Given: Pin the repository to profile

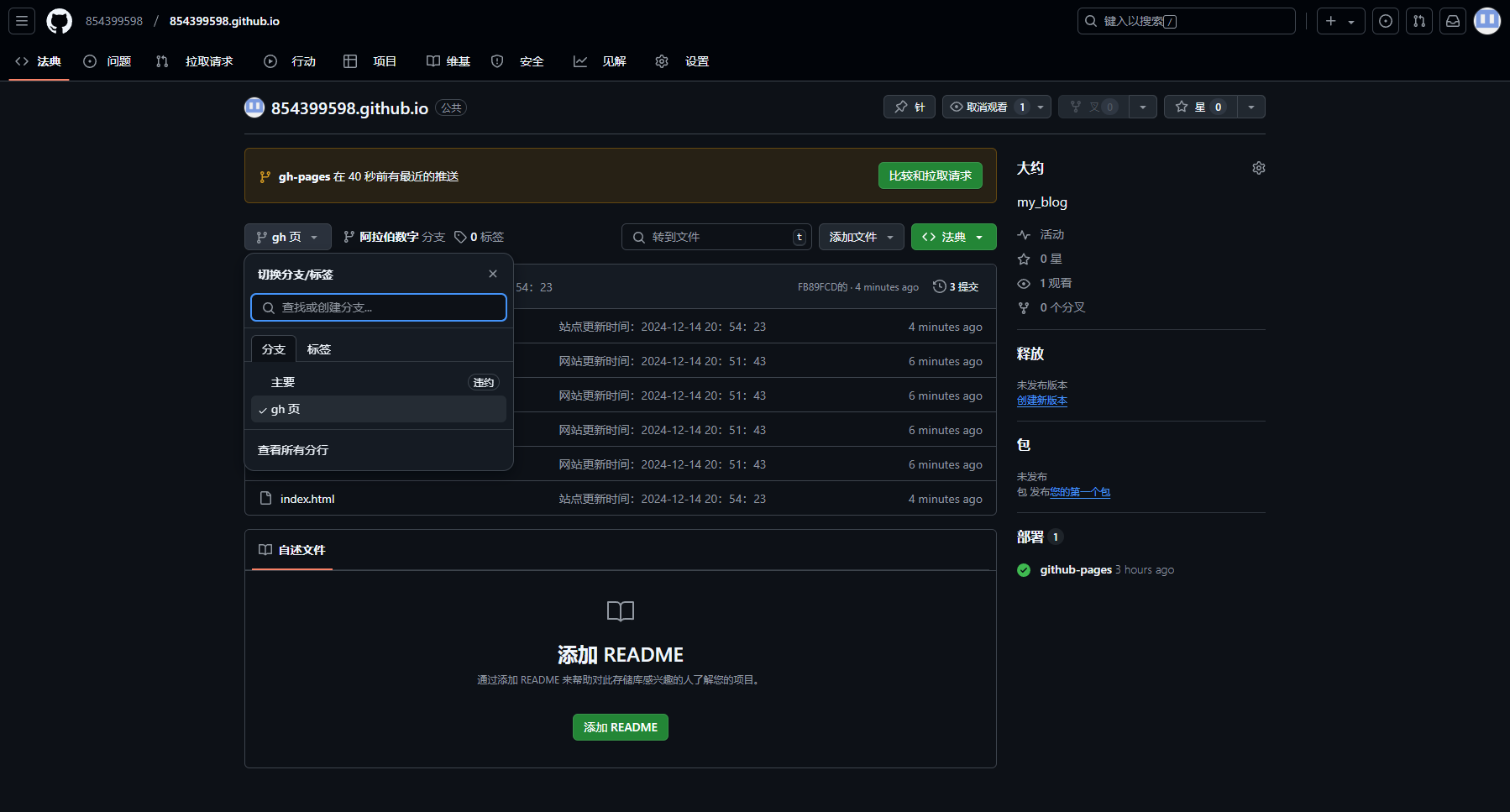Looking at the screenshot, I should pyautogui.click(x=909, y=107).
